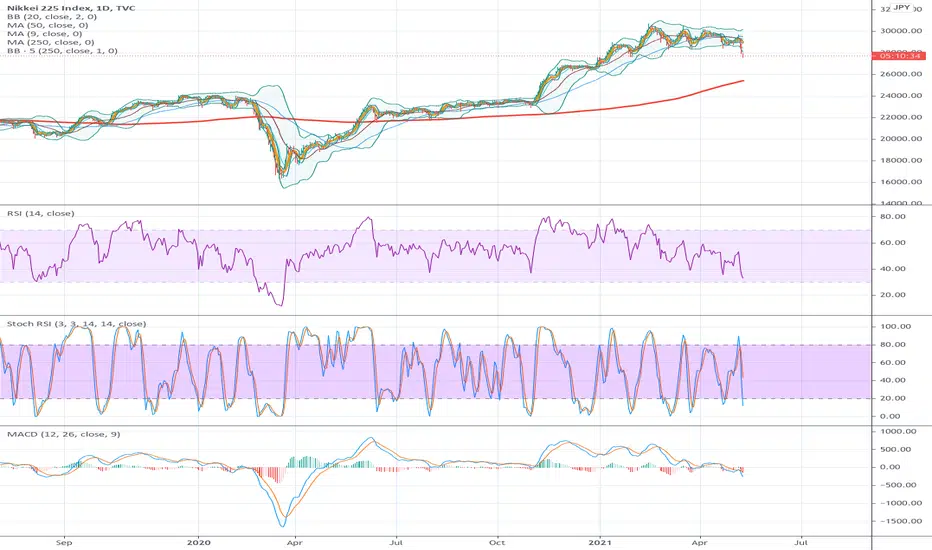Click the 500.00 label on the MACD axis
The height and width of the screenshot is (550, 932).
896,449
